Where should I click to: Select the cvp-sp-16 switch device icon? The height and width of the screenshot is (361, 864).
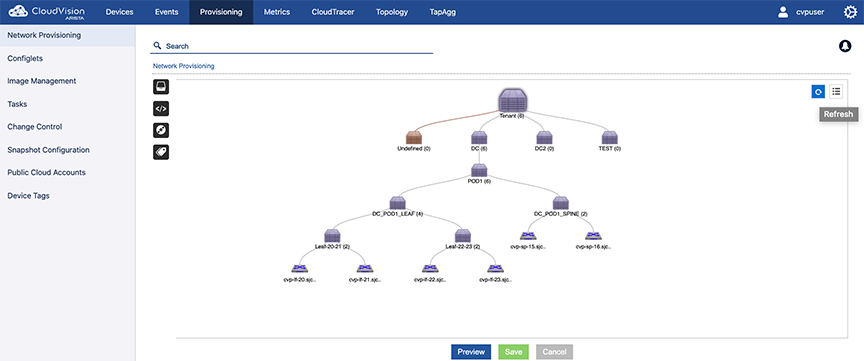(593, 236)
